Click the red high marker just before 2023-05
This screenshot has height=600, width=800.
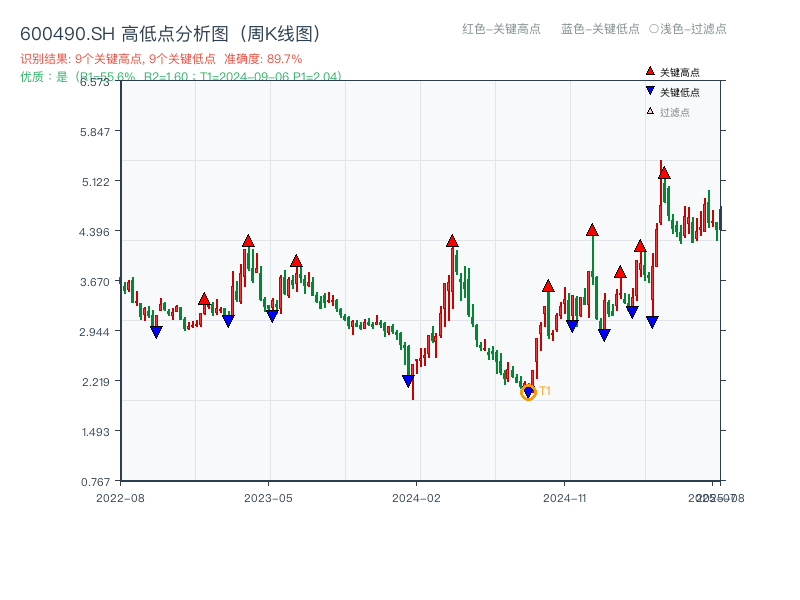coord(248,241)
